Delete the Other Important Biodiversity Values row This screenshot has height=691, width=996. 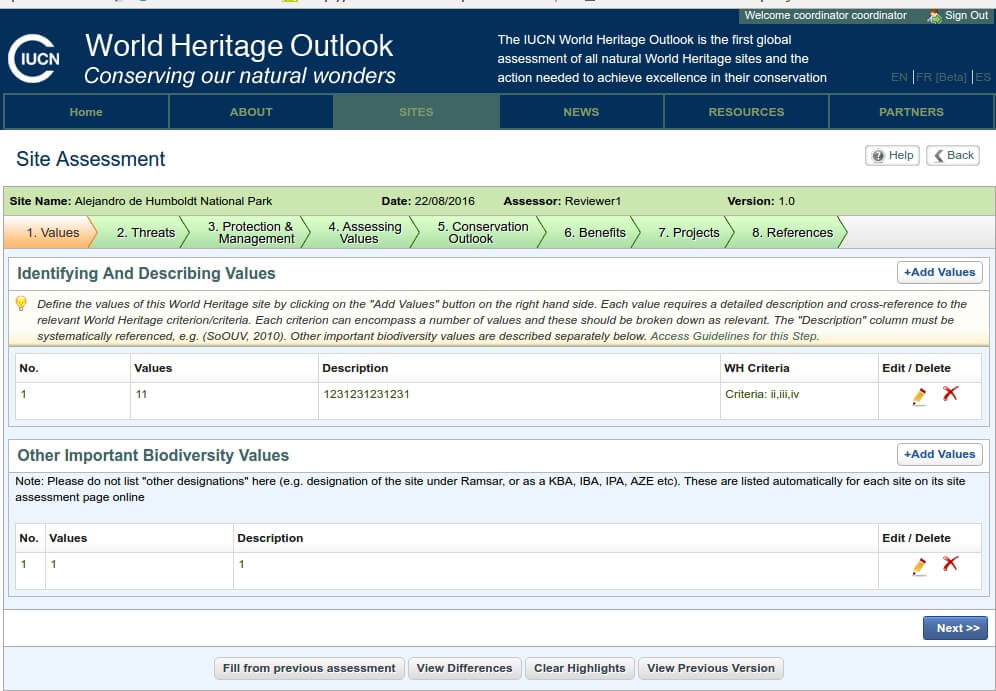click(x=950, y=563)
